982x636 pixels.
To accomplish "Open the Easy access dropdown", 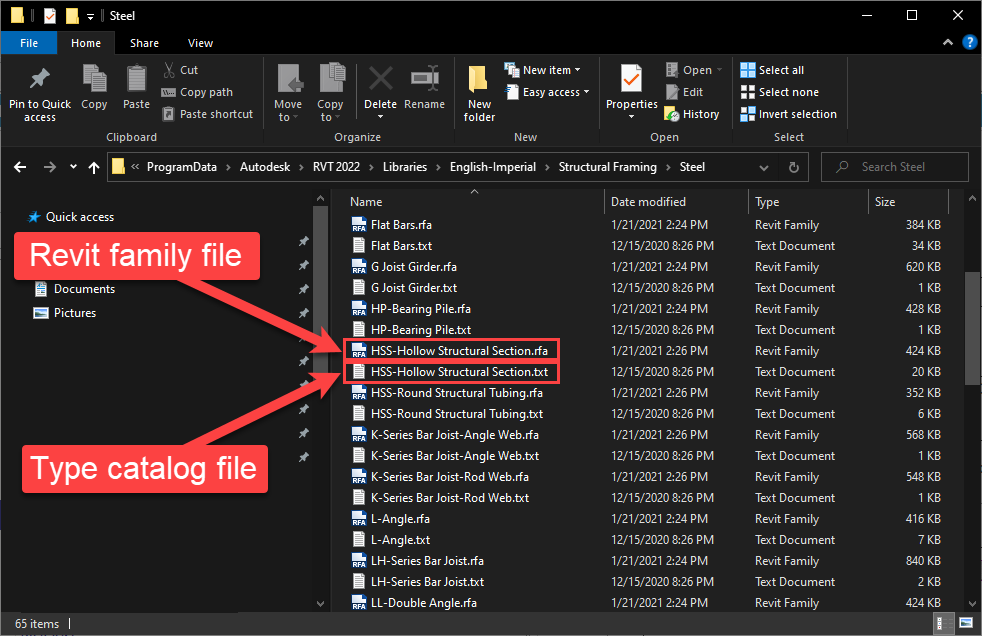I will tap(547, 92).
